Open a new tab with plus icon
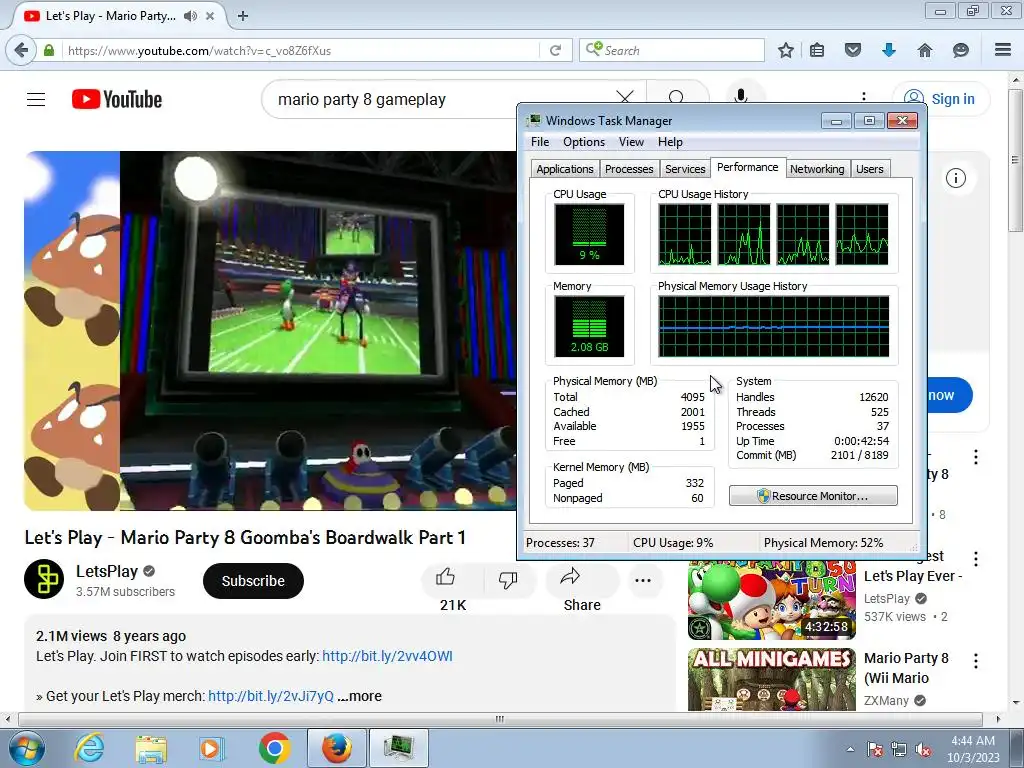Screen dimensions: 1024x768 [x=243, y=16]
